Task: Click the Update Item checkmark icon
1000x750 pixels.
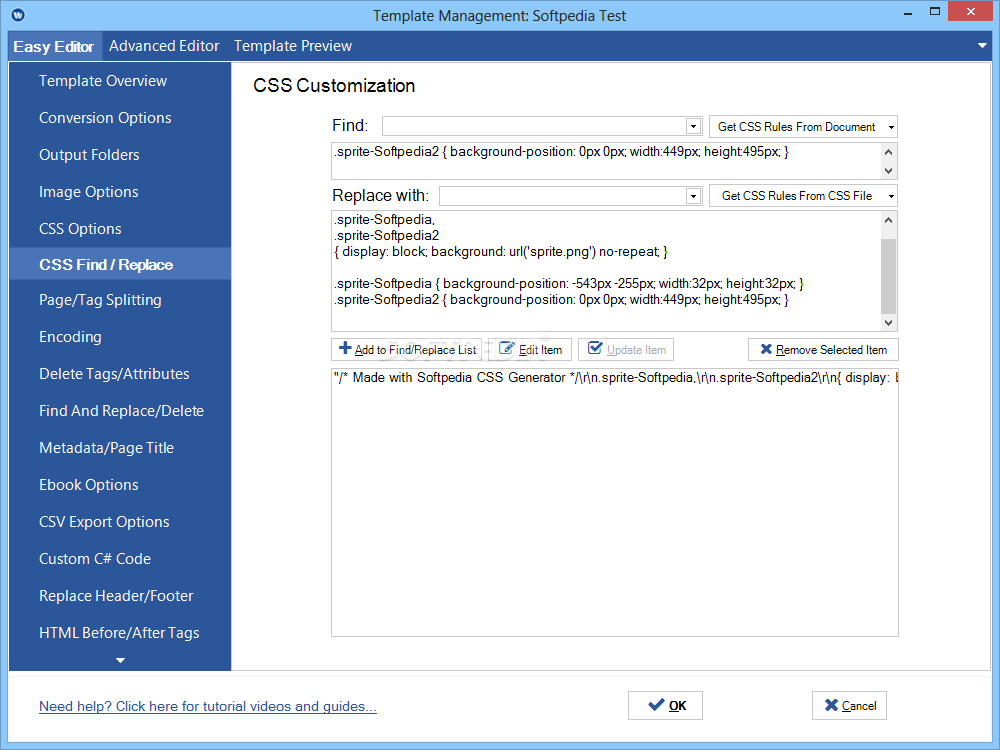Action: [x=595, y=348]
